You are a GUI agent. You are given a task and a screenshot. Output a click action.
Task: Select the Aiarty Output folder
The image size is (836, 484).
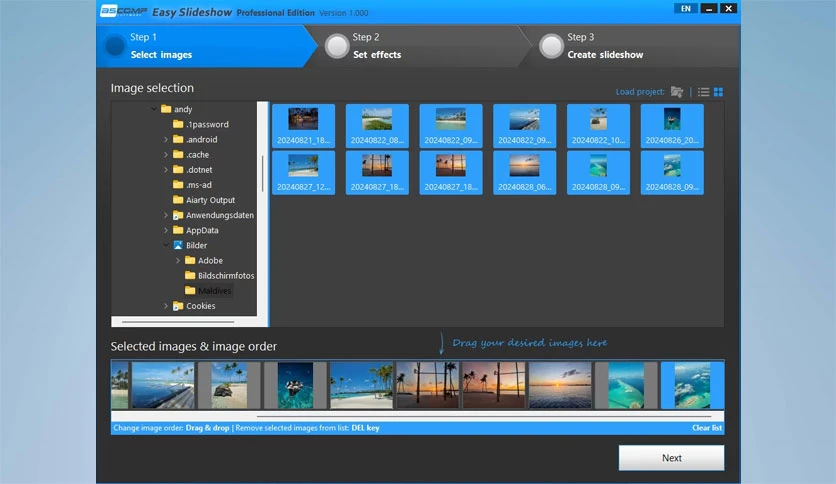click(204, 200)
